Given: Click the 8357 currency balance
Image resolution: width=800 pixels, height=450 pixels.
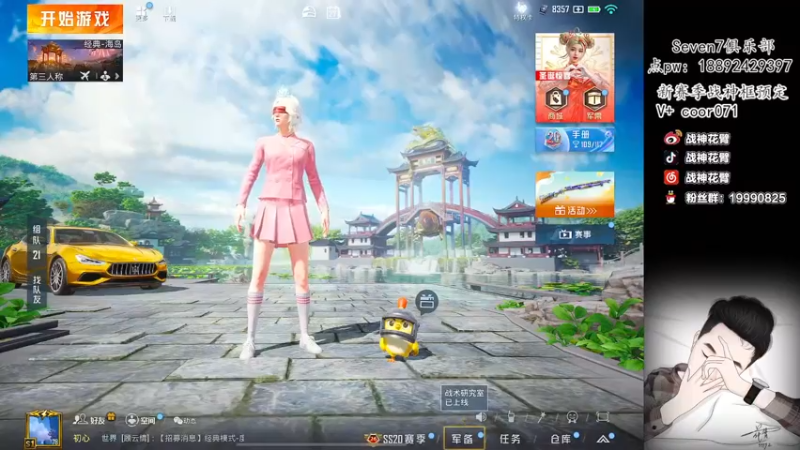Looking at the screenshot, I should pyautogui.click(x=560, y=9).
